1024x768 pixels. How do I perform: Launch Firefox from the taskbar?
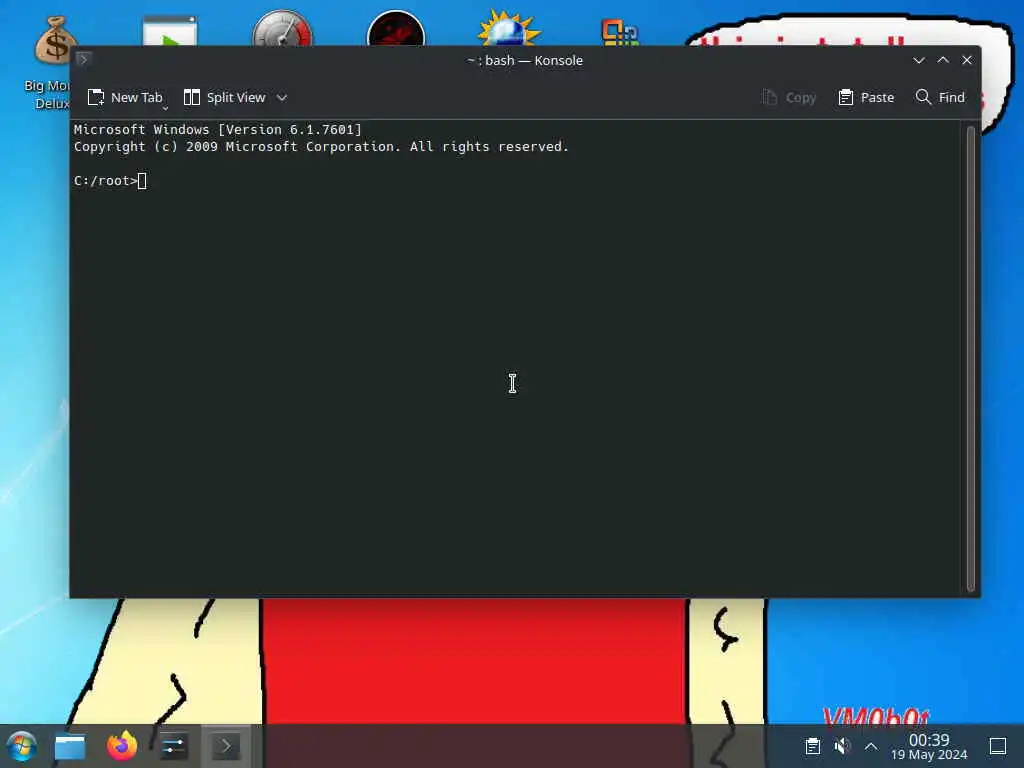(x=122, y=746)
